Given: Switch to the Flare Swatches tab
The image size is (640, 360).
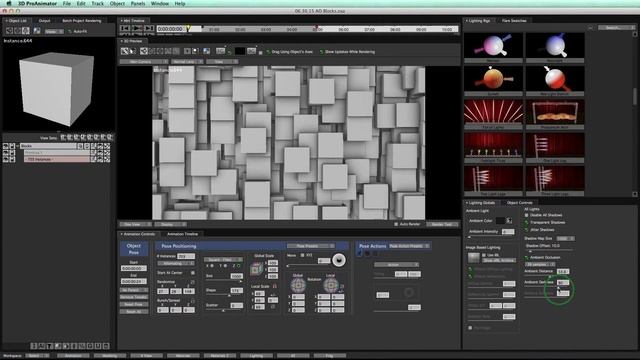Looking at the screenshot, I should point(514,20).
